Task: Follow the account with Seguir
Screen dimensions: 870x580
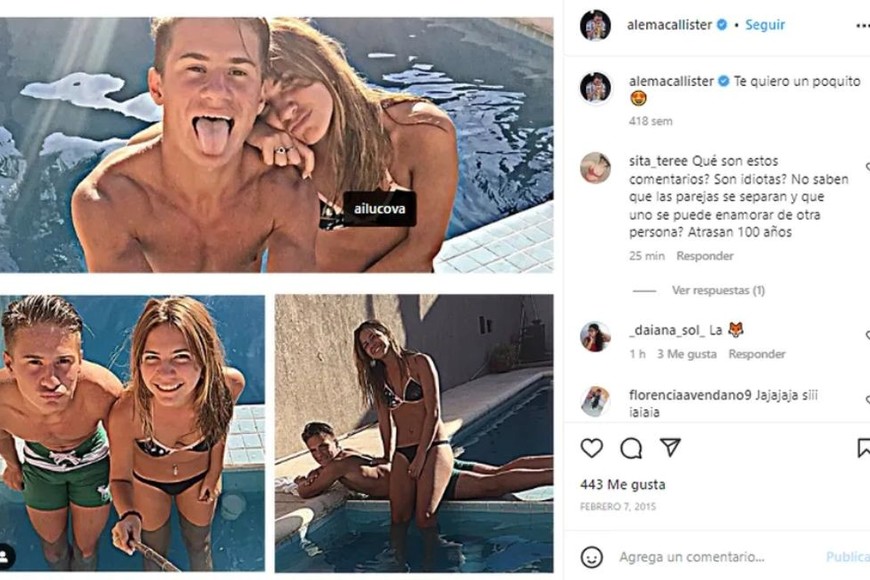Action: pos(765,25)
